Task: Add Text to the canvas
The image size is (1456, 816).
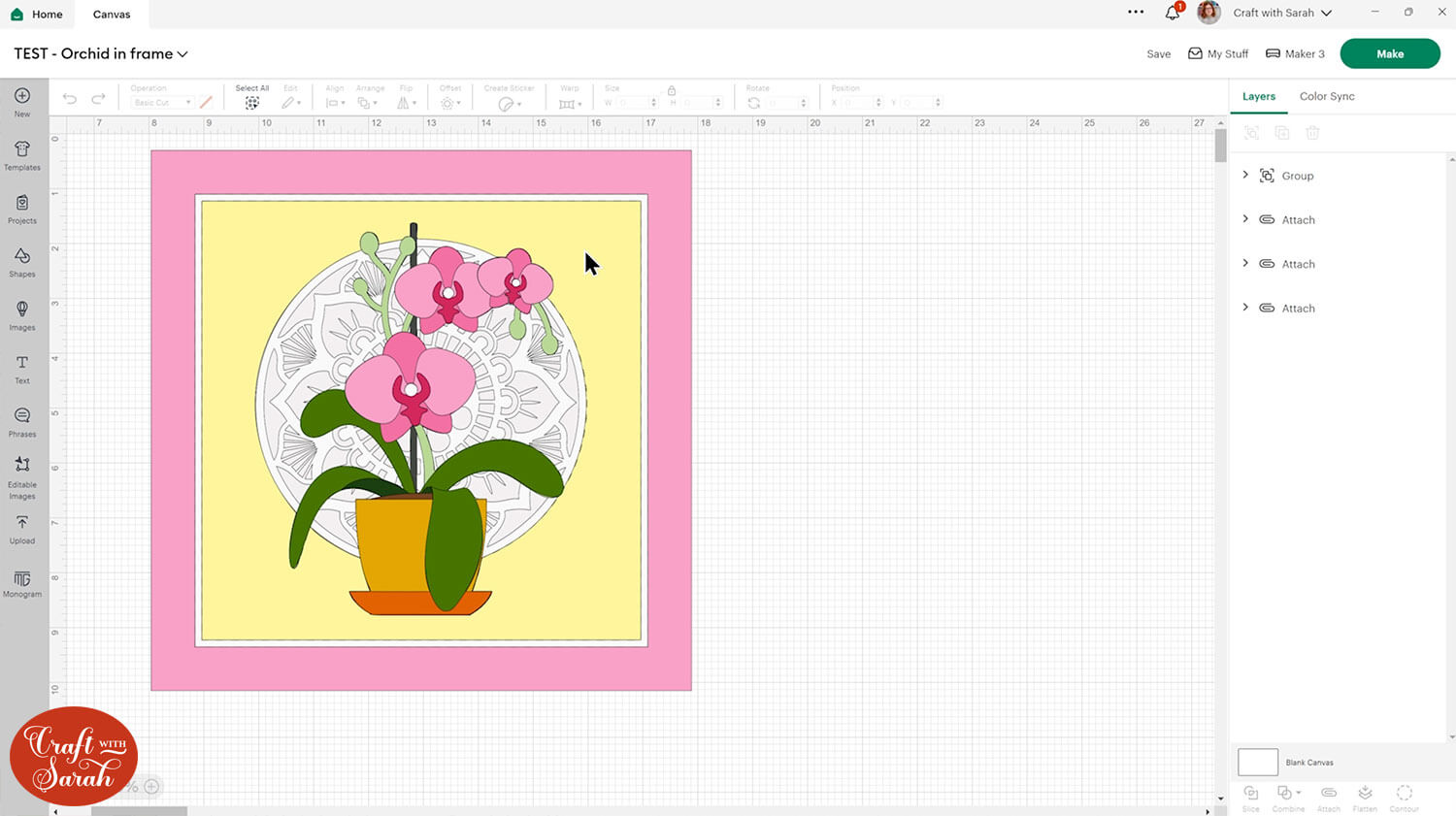Action: tap(22, 368)
